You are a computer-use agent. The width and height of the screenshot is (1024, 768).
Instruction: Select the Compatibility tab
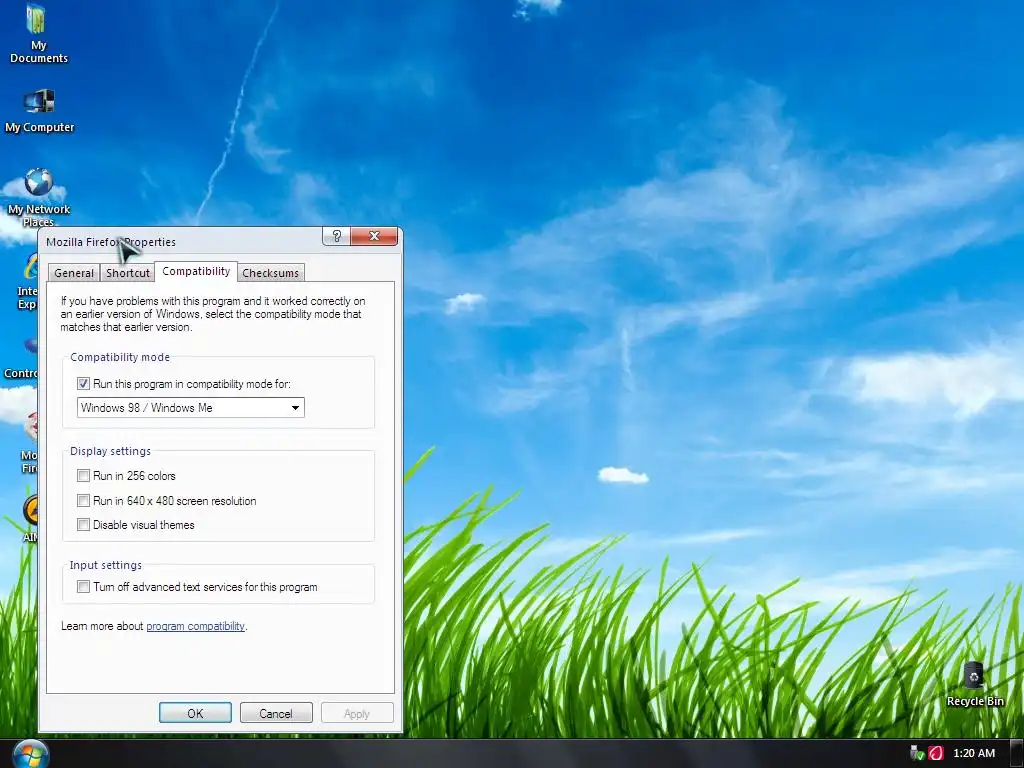tap(196, 271)
